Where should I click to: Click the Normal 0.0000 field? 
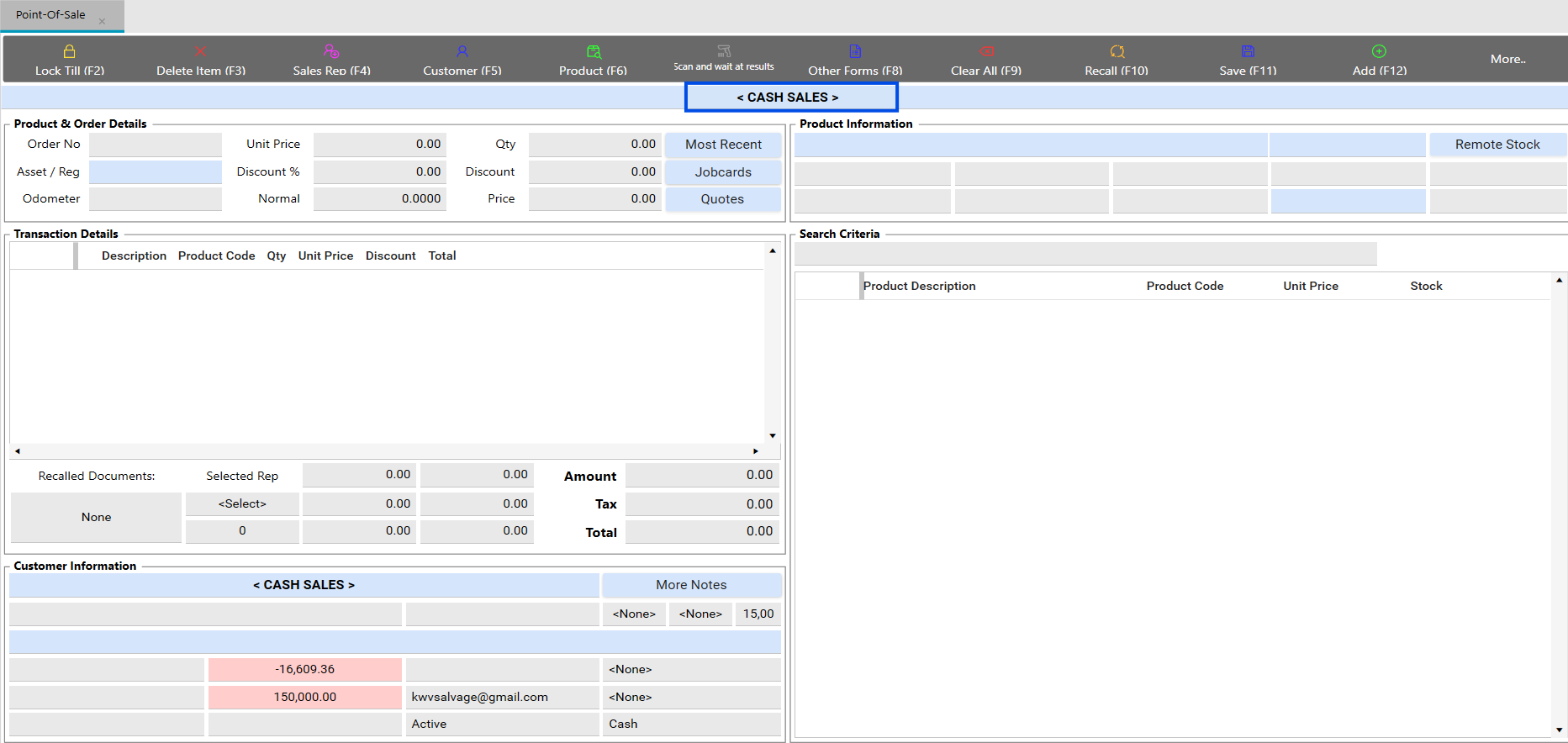pyautogui.click(x=379, y=199)
